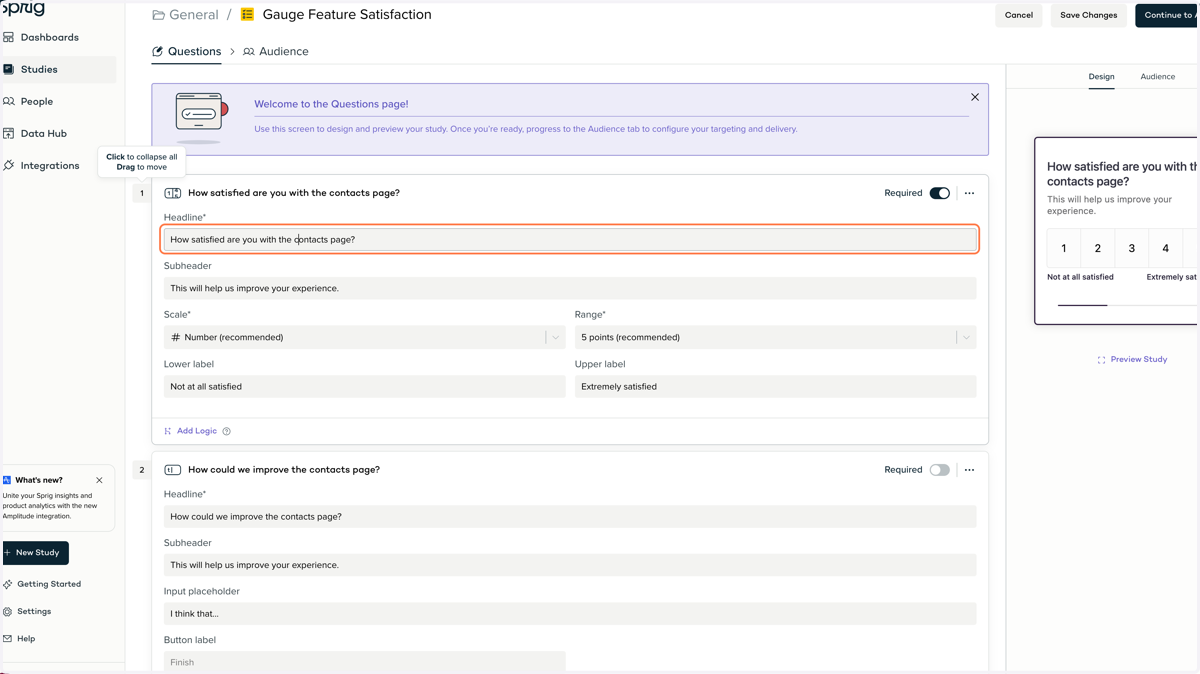This screenshot has width=1200, height=674.
Task: Open the more options menu for question 1
Action: [969, 193]
